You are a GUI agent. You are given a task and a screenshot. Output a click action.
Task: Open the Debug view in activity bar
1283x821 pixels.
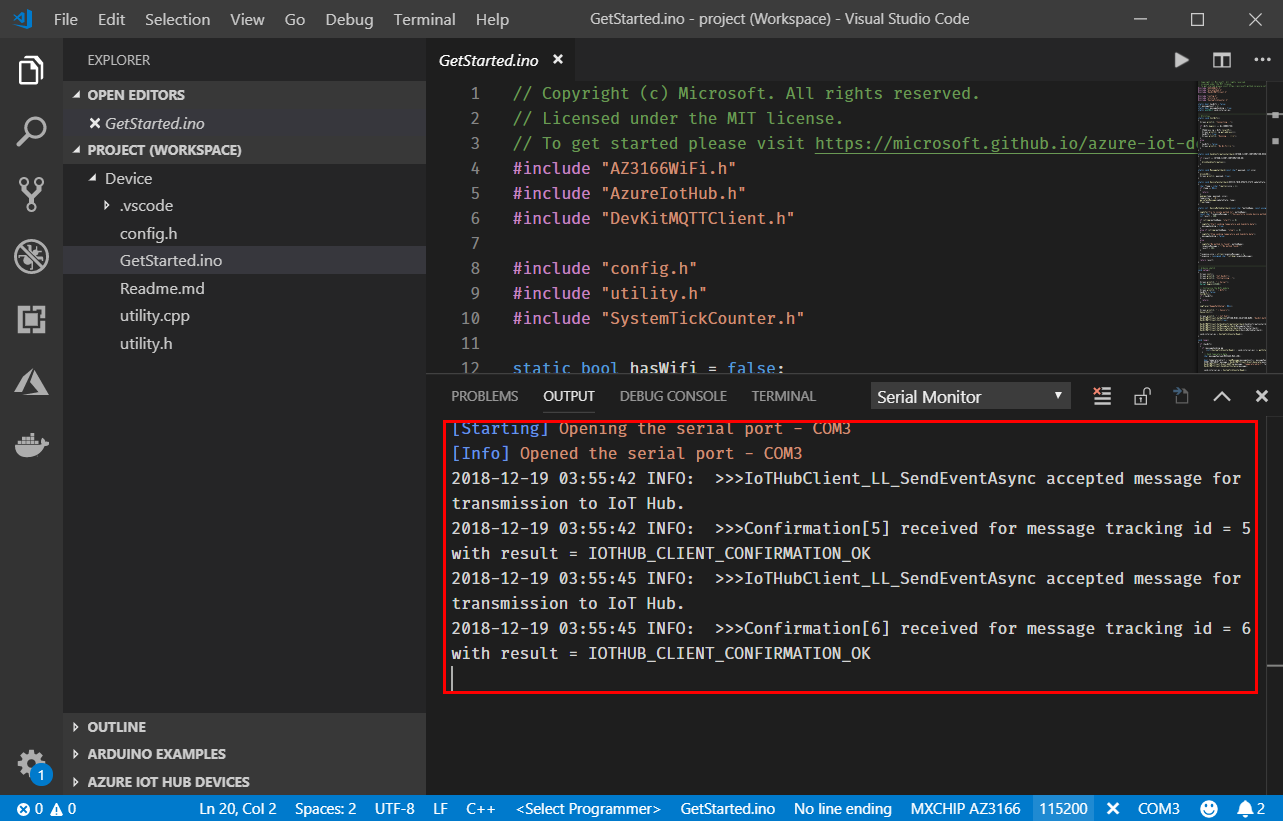pos(31,257)
